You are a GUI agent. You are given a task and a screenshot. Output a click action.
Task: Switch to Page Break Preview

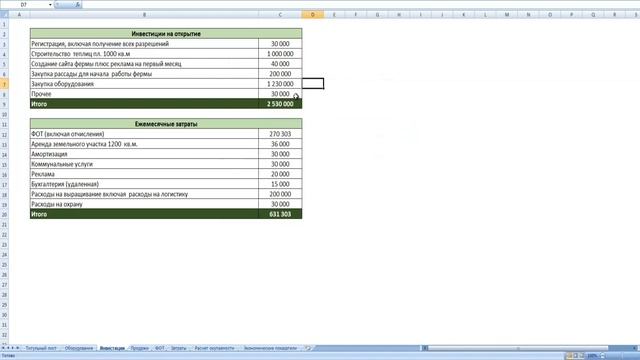(582, 356)
